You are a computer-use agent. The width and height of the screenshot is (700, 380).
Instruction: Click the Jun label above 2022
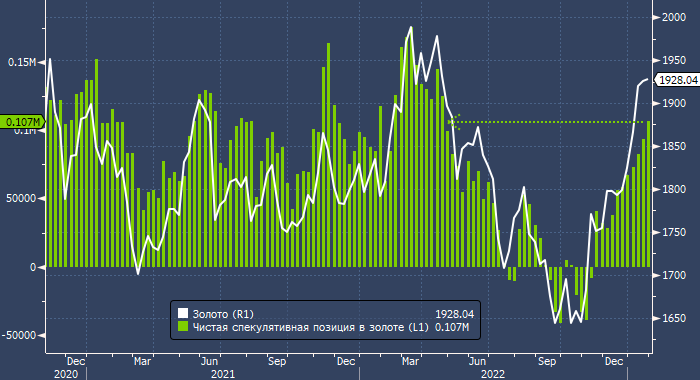pos(478,361)
